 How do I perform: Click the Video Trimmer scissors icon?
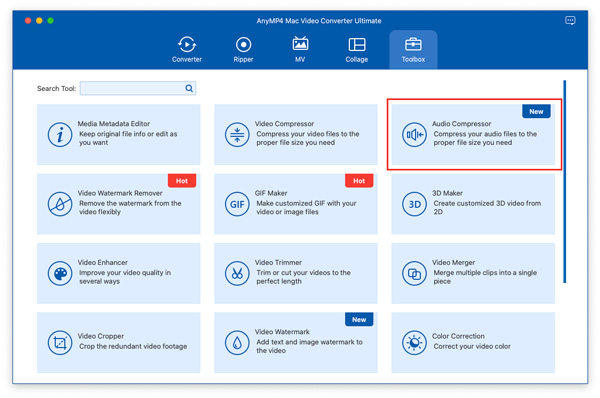click(237, 273)
